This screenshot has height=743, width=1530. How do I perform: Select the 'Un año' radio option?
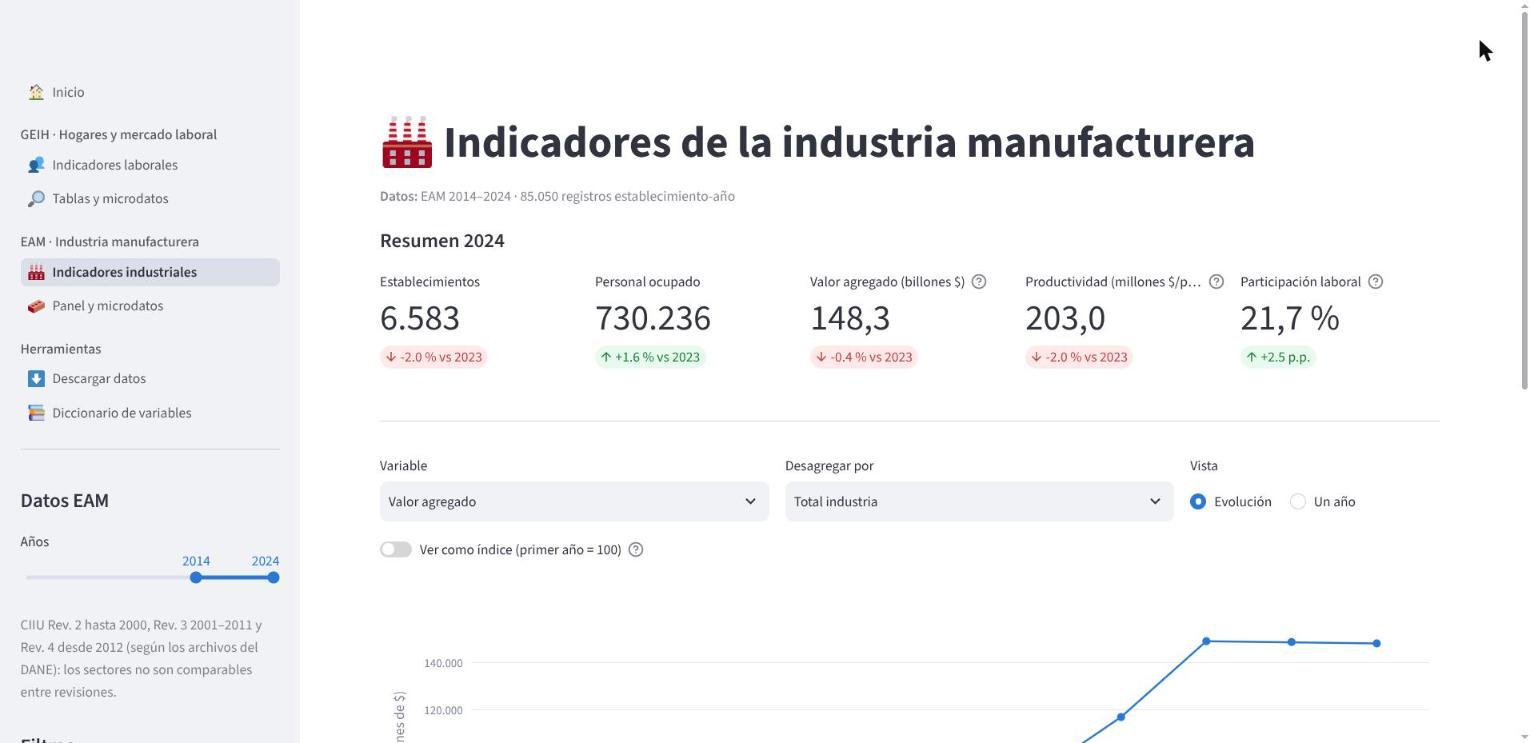click(x=1298, y=502)
